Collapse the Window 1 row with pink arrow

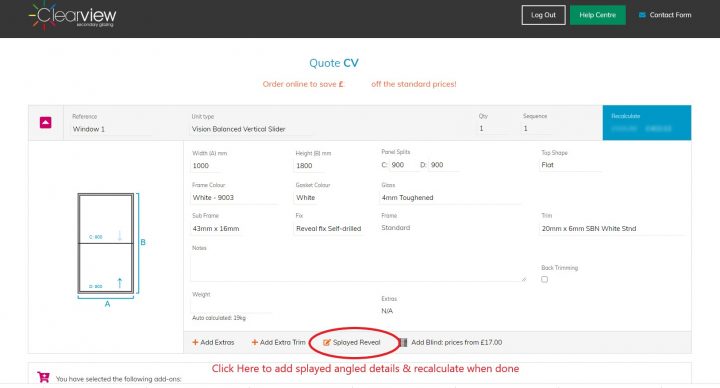coord(45,123)
